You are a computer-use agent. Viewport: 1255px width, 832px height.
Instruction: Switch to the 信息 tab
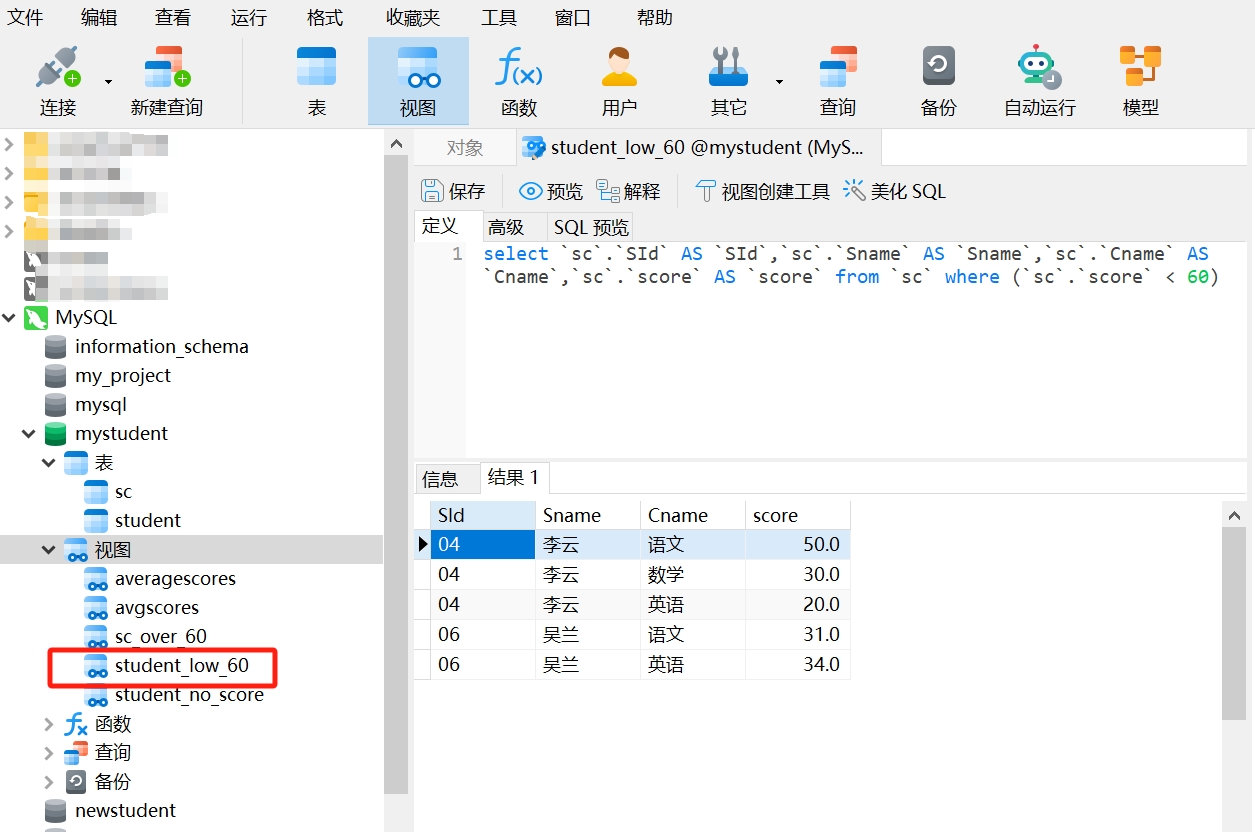[x=440, y=479]
